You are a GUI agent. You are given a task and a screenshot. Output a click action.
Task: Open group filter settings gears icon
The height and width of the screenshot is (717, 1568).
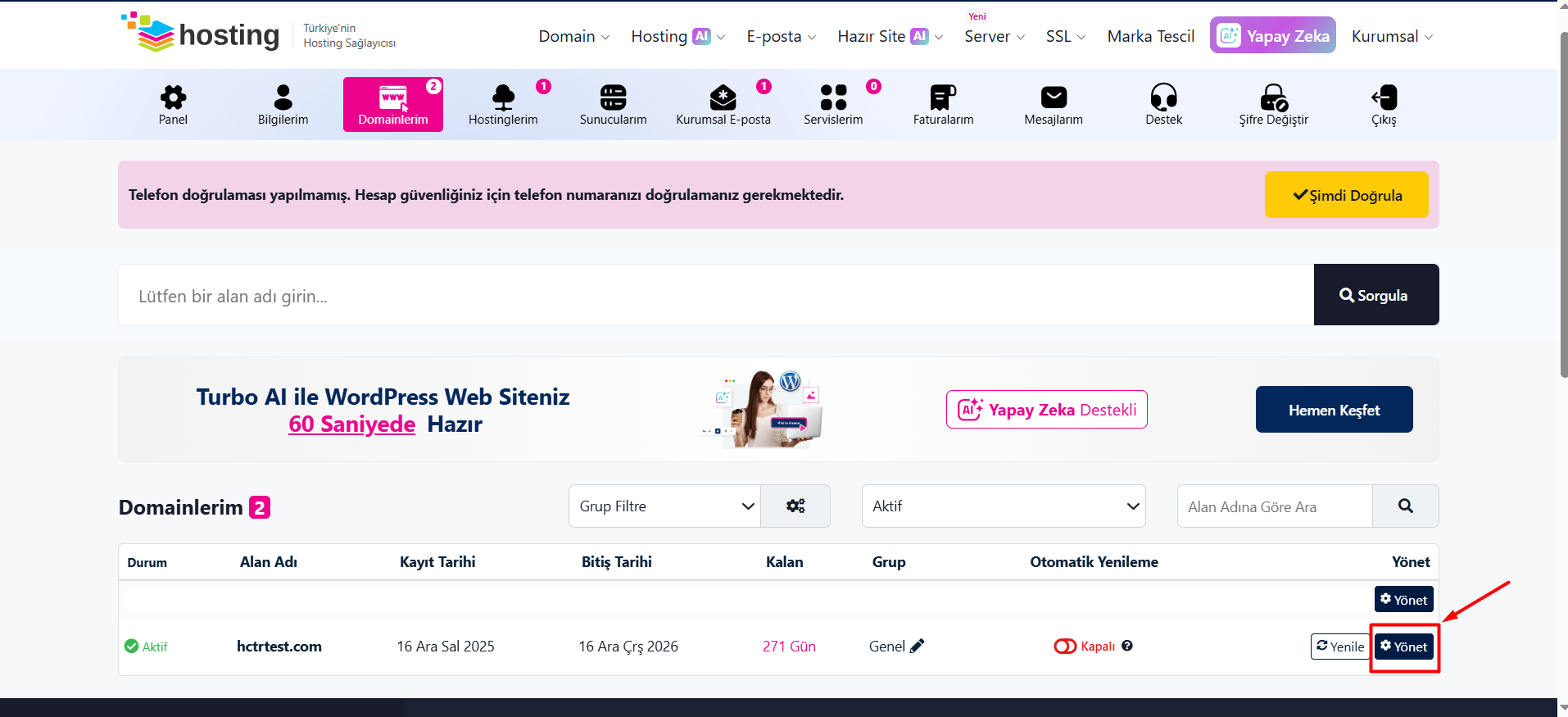point(795,506)
